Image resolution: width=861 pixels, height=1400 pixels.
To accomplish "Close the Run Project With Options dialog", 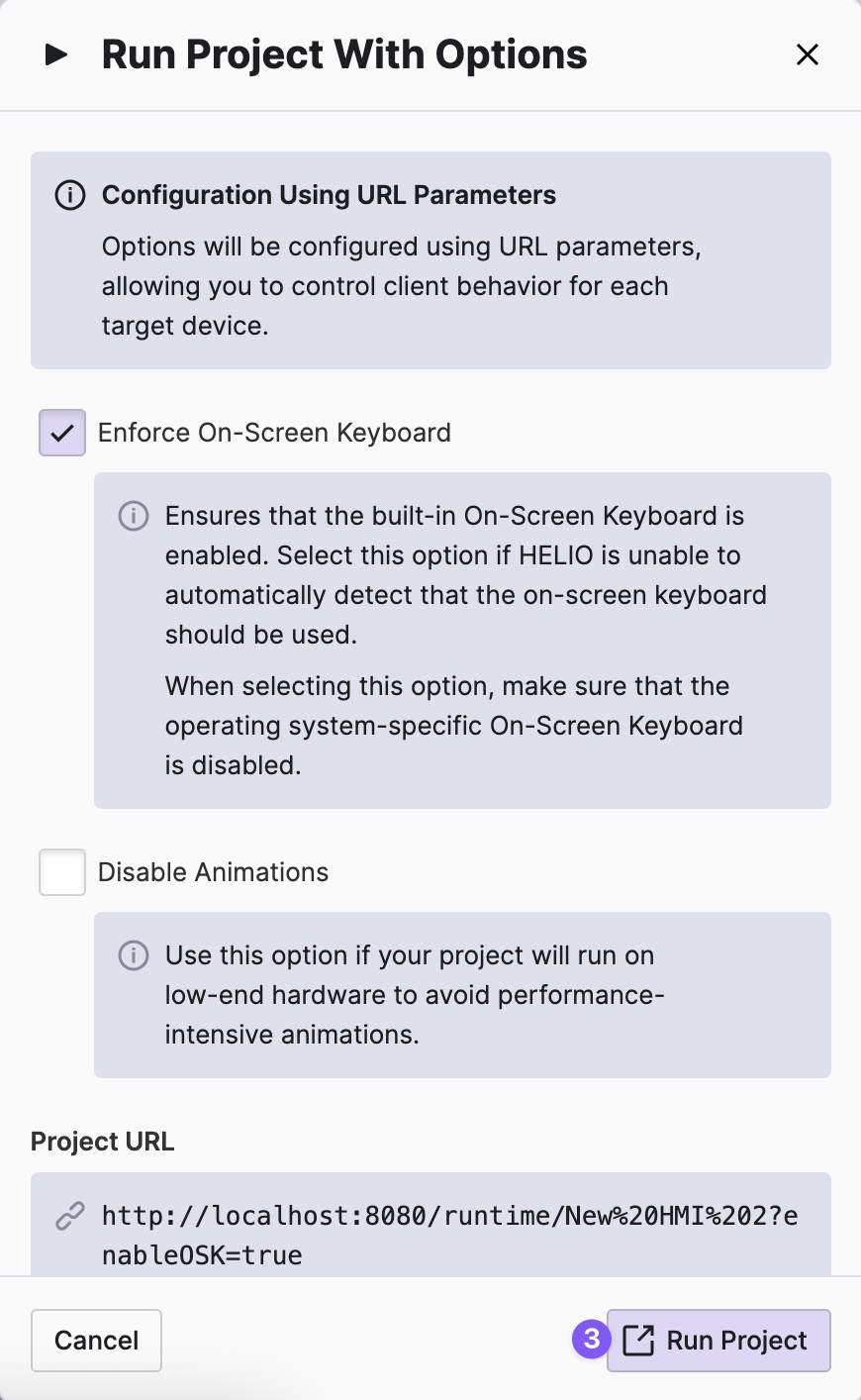I will coord(808,54).
